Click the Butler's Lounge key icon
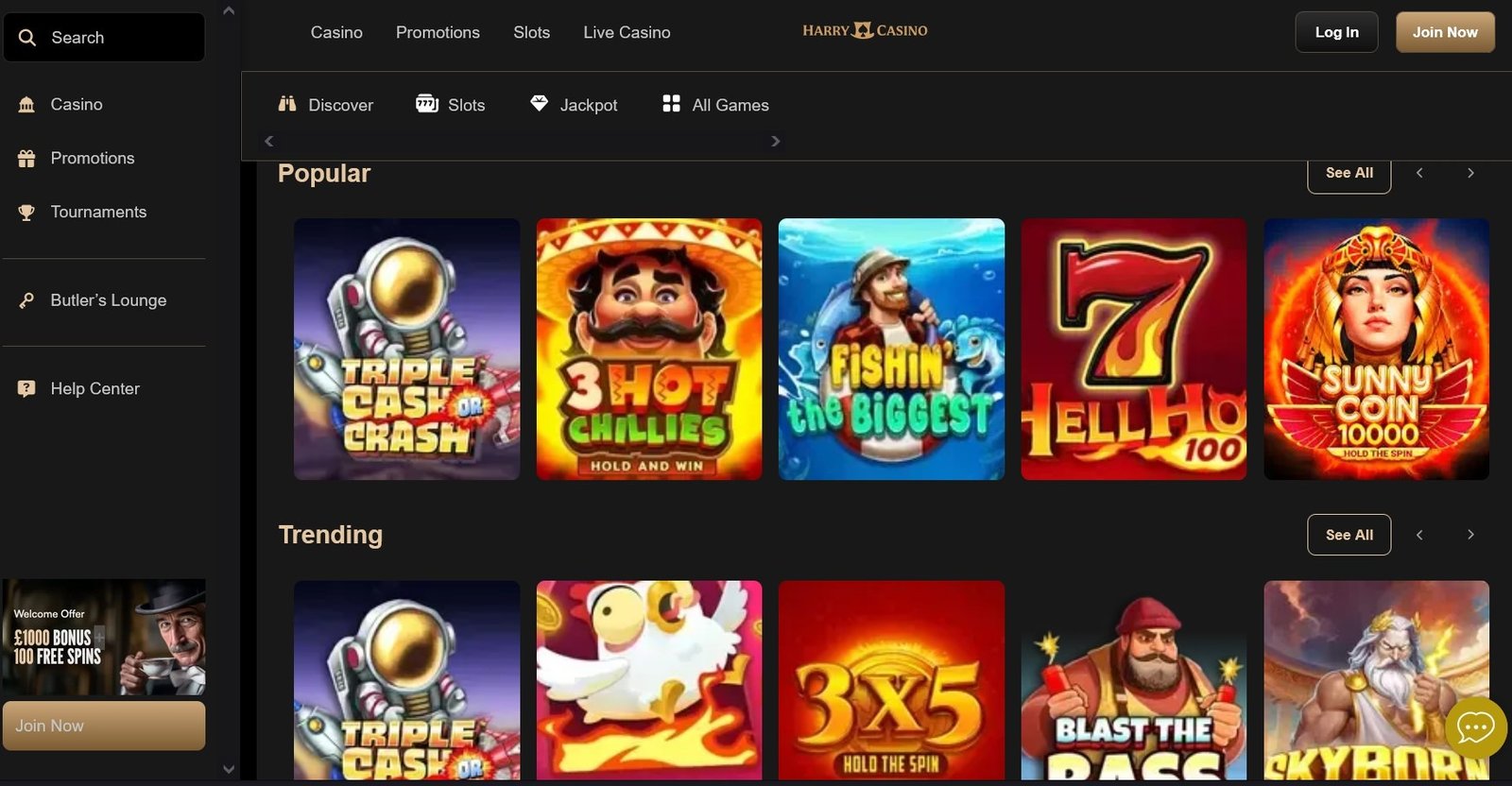The image size is (1512, 786). pos(26,300)
